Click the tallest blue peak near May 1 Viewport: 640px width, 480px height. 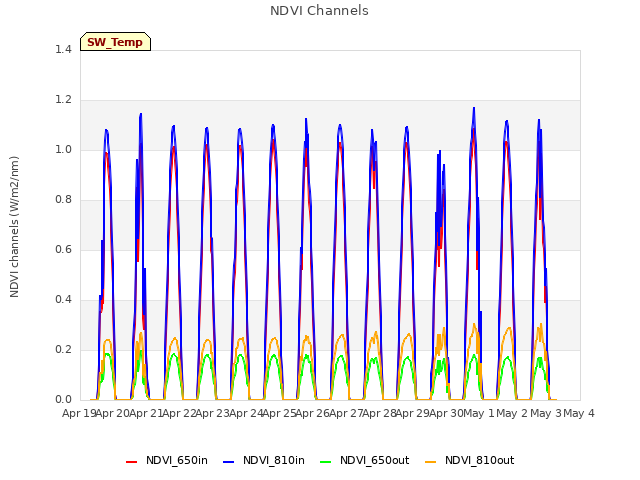click(x=474, y=109)
